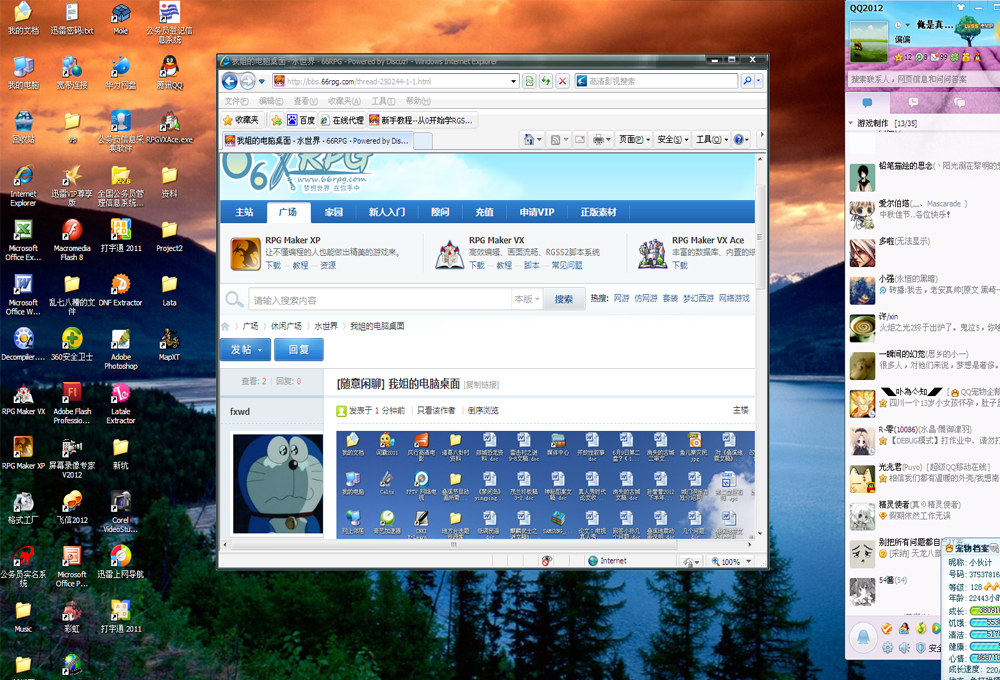Collapse the 游戏制作 contact group in QQ

pos(851,123)
